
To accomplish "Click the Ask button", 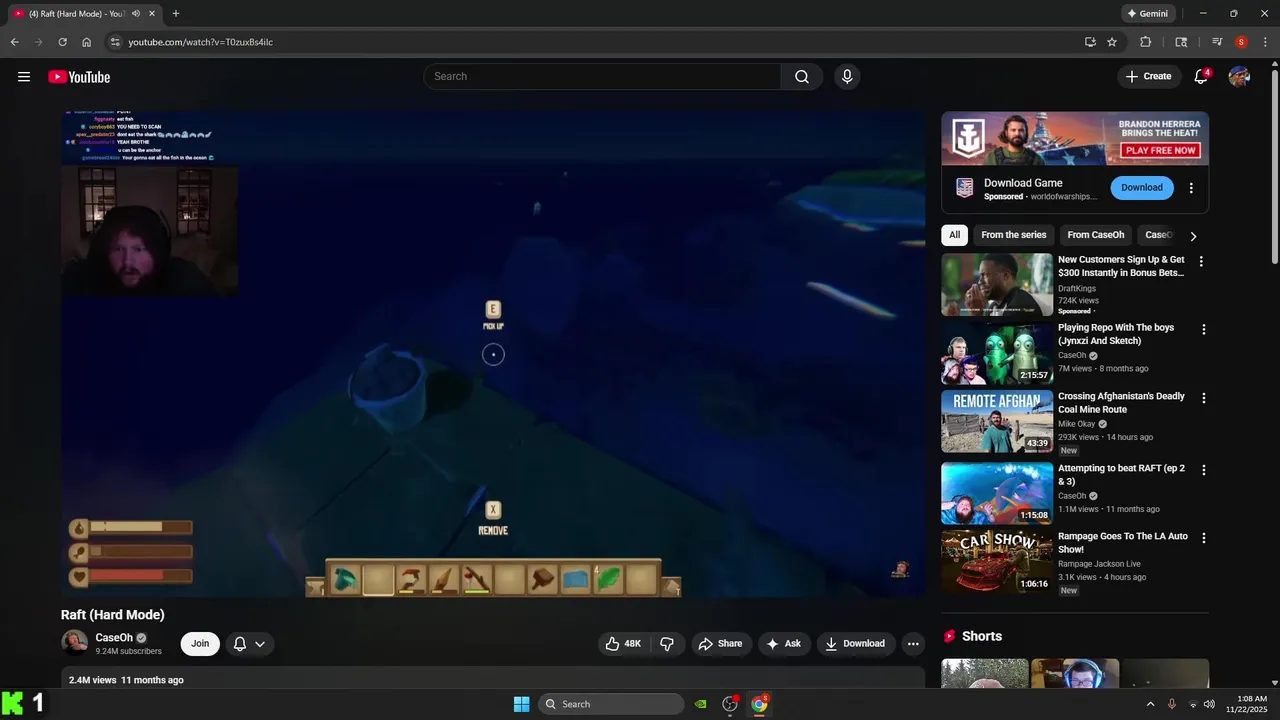I will [783, 644].
